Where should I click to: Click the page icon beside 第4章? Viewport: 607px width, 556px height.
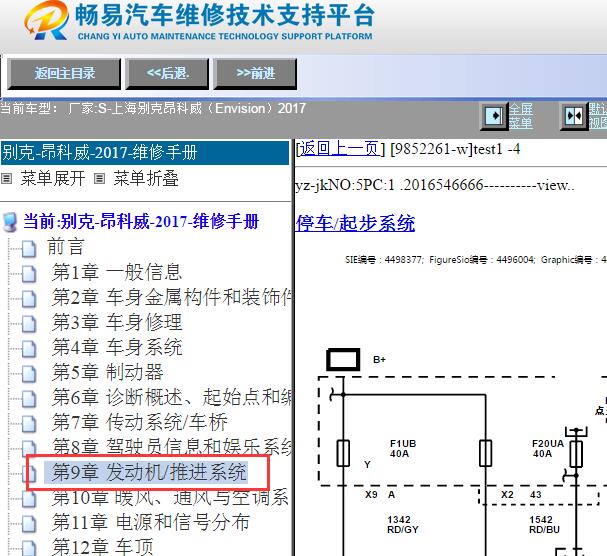pyautogui.click(x=29, y=348)
